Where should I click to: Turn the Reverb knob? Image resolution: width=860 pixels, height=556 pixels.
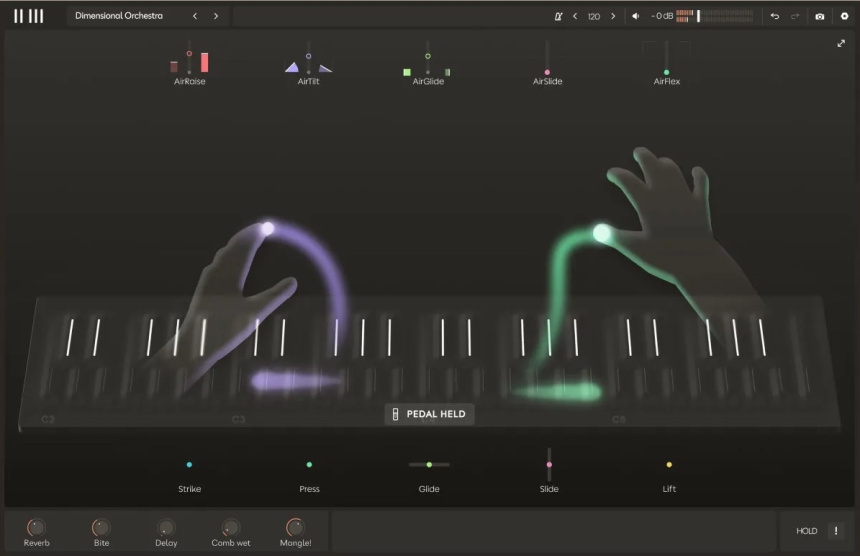click(36, 527)
